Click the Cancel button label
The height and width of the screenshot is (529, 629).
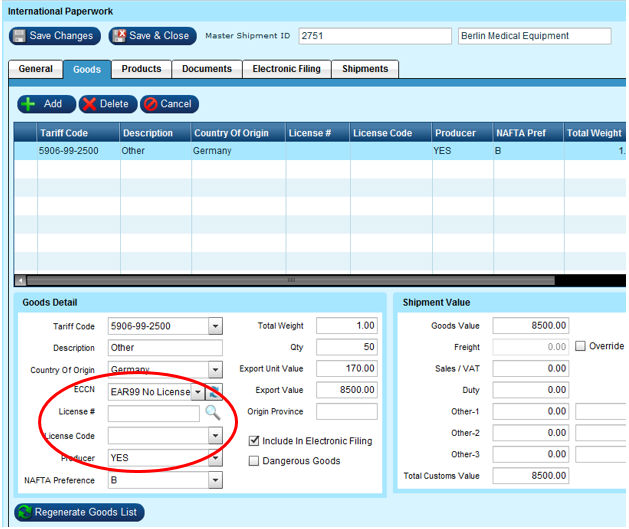click(176, 104)
